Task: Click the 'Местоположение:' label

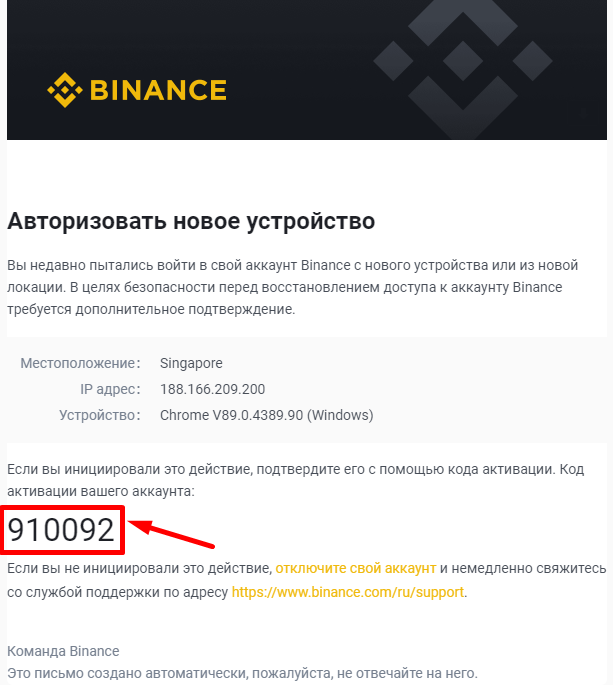Action: 80,363
